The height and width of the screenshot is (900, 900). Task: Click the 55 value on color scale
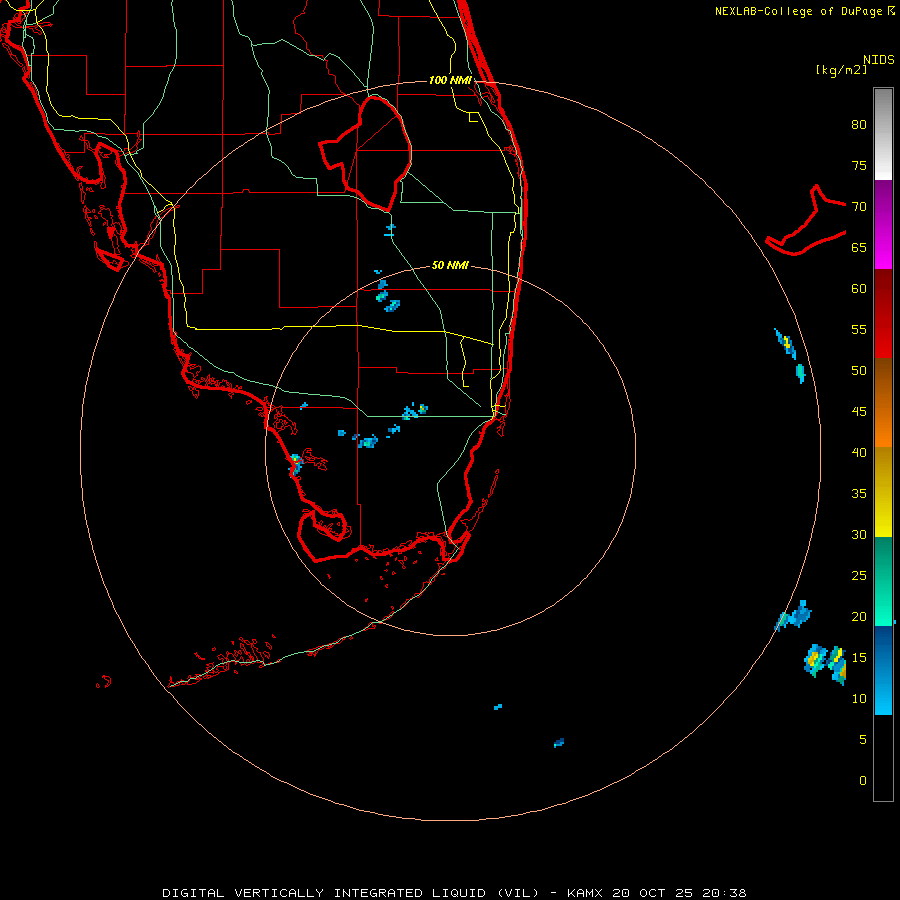(859, 329)
